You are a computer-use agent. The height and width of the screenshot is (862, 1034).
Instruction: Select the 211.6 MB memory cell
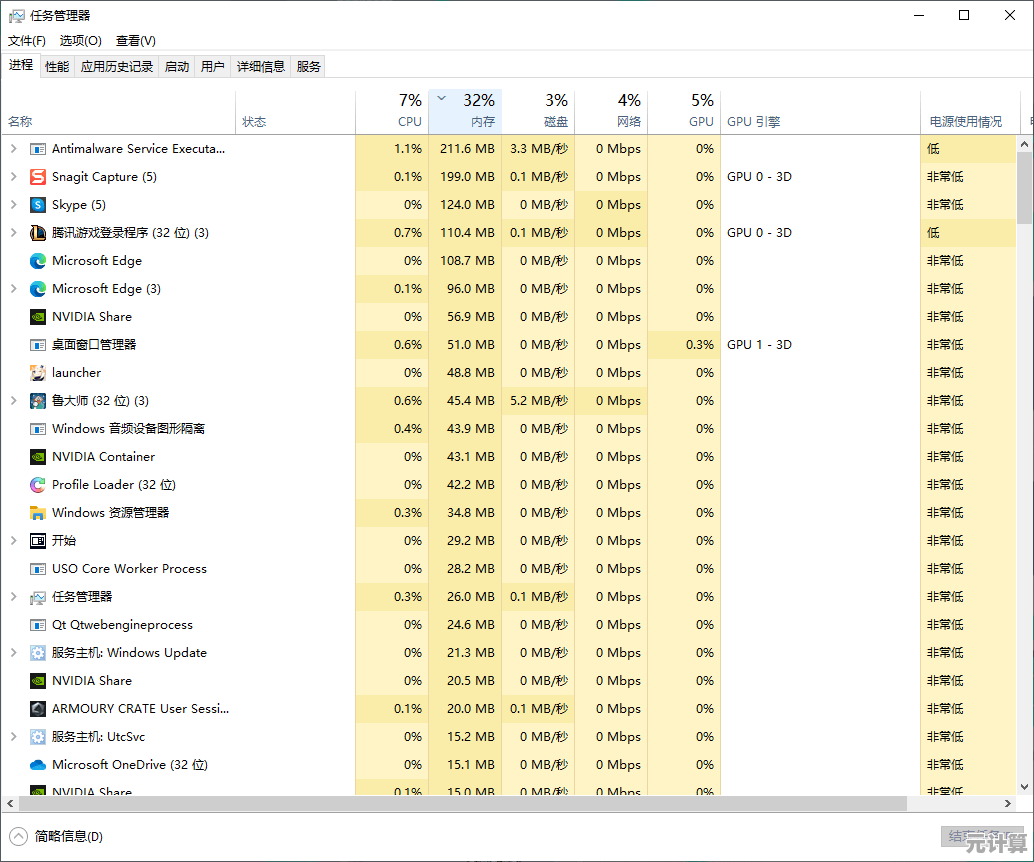click(465, 149)
